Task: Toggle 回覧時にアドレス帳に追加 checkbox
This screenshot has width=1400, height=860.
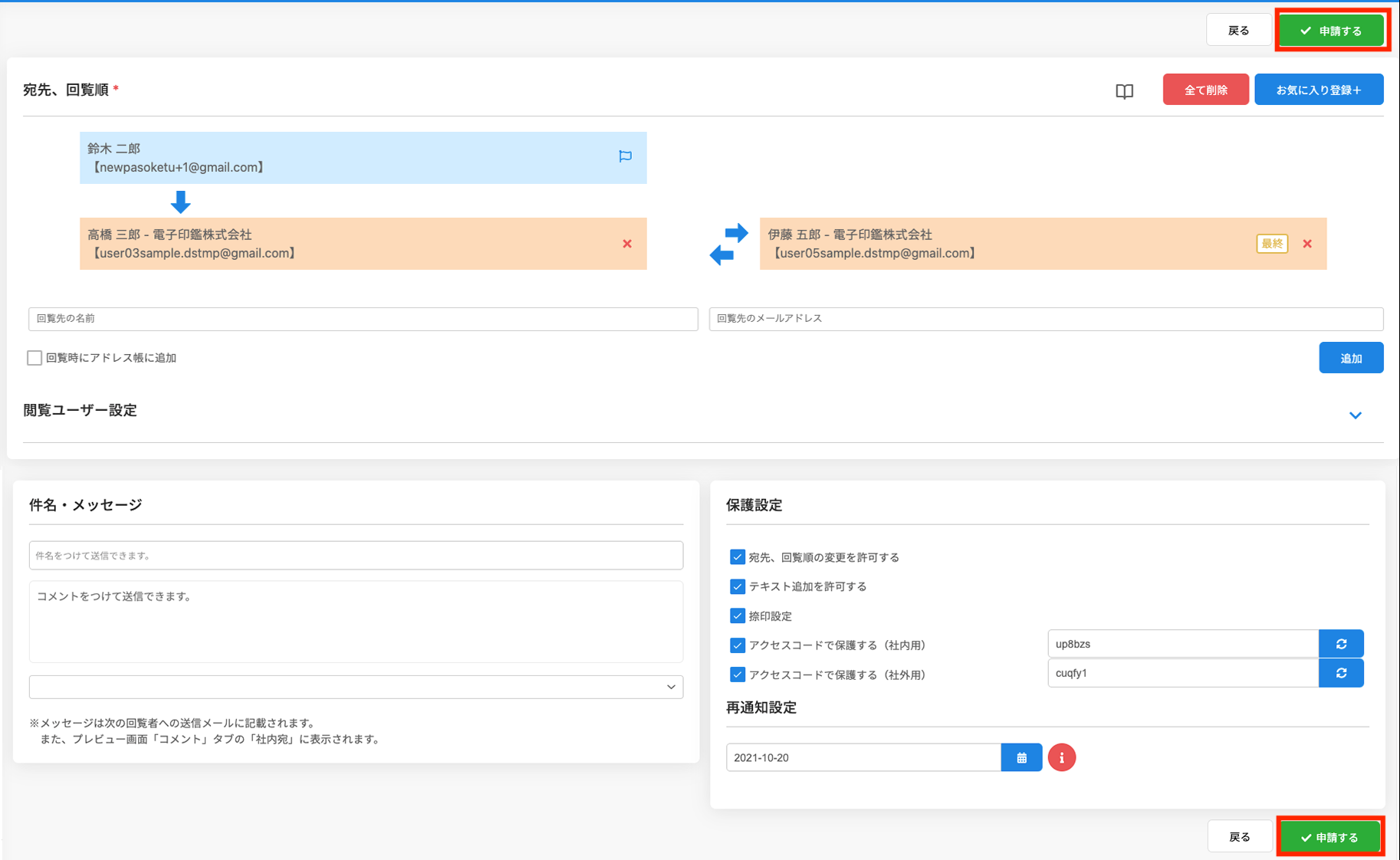Action: point(35,358)
